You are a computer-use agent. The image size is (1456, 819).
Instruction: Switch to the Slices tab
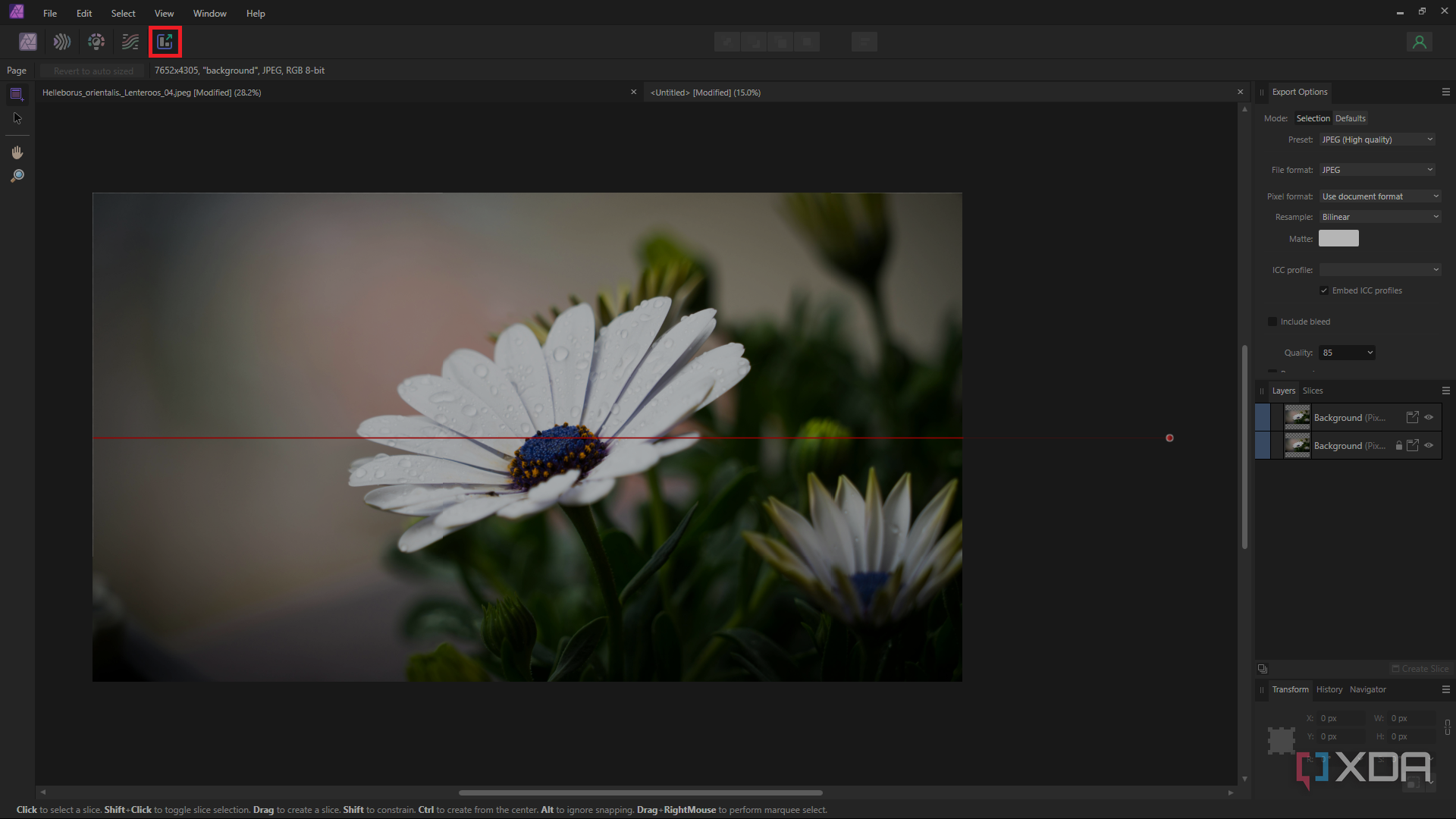(1313, 391)
